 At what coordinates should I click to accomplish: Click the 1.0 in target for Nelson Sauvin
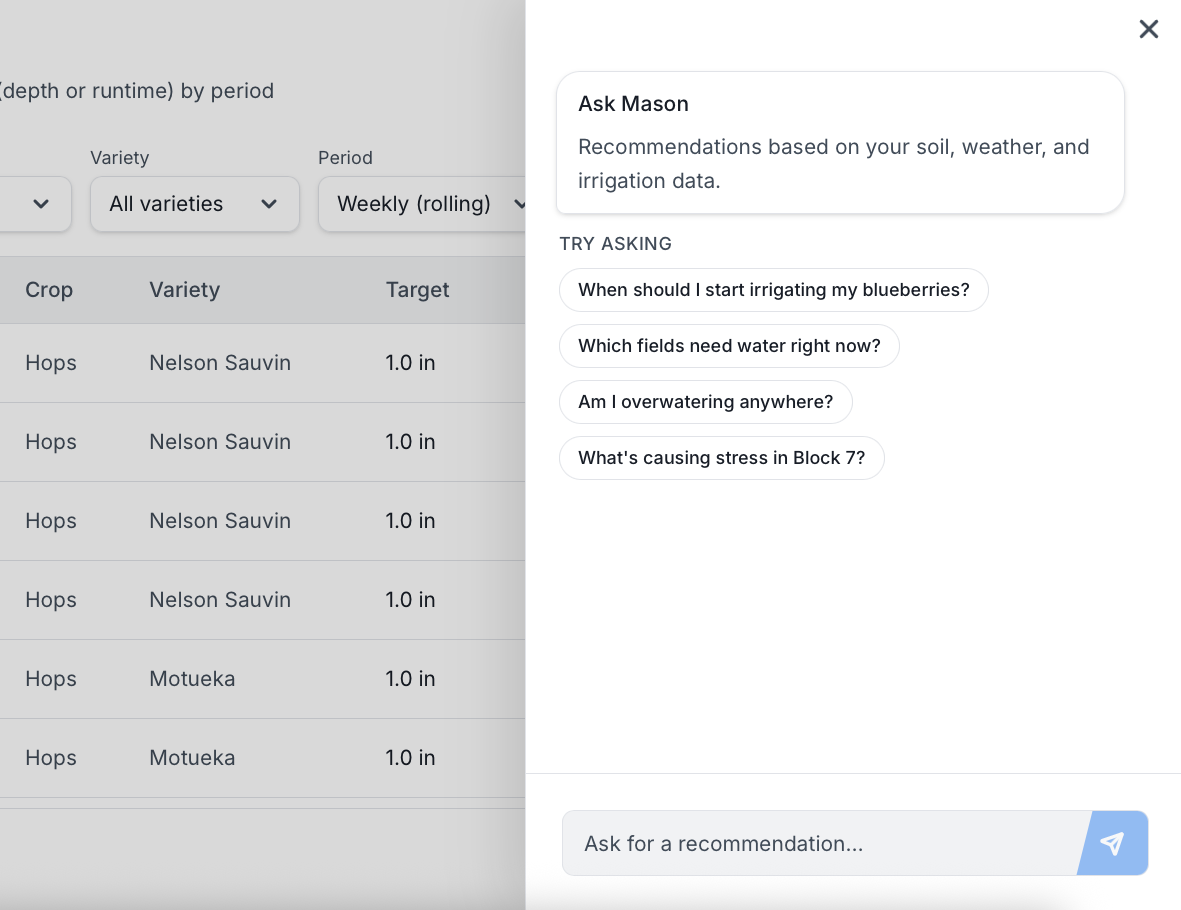(410, 362)
